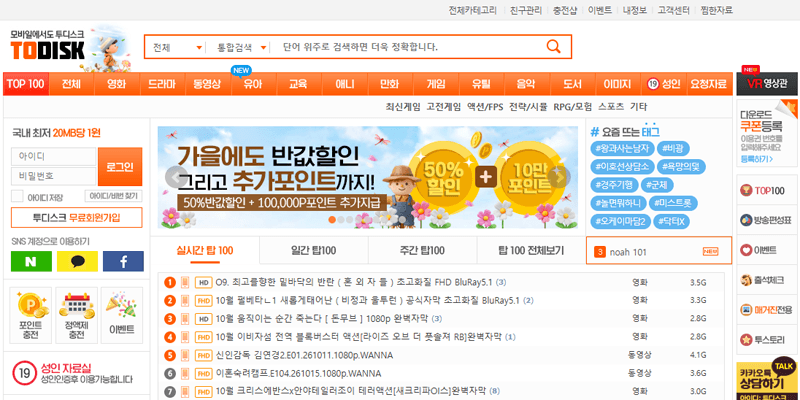Open 투스토리 in the right sidebar
800x400 pixels.
(x=767, y=339)
